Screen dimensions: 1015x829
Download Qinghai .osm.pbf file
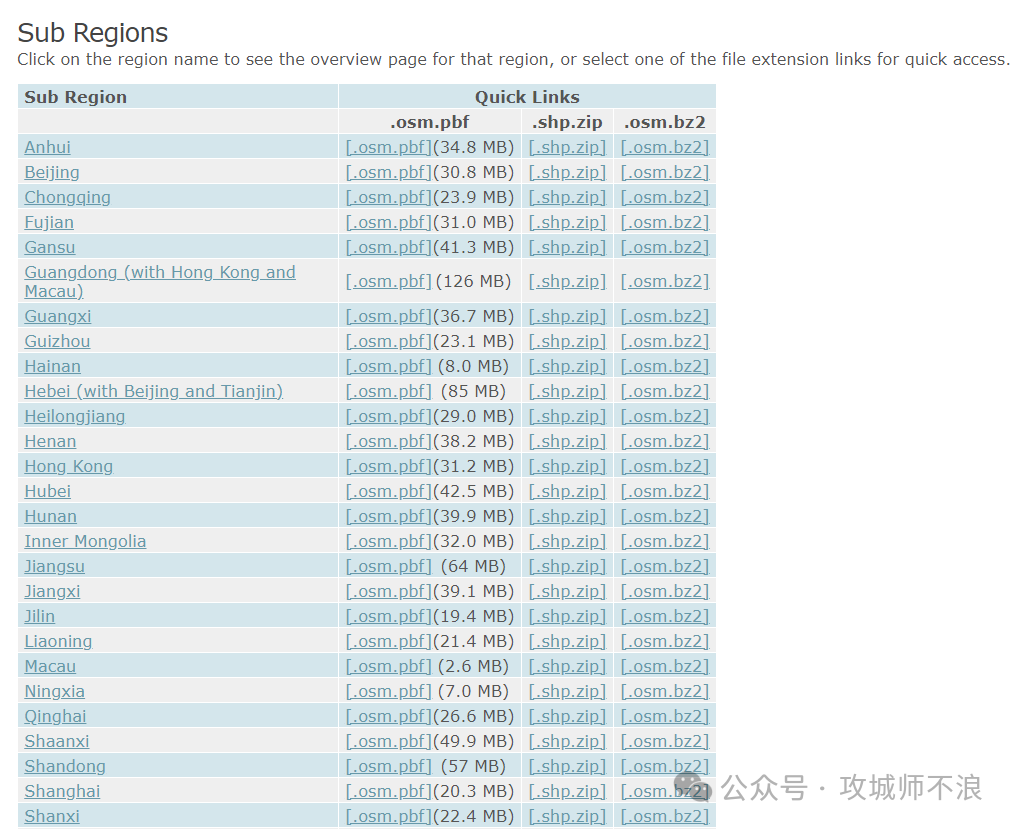click(x=388, y=717)
